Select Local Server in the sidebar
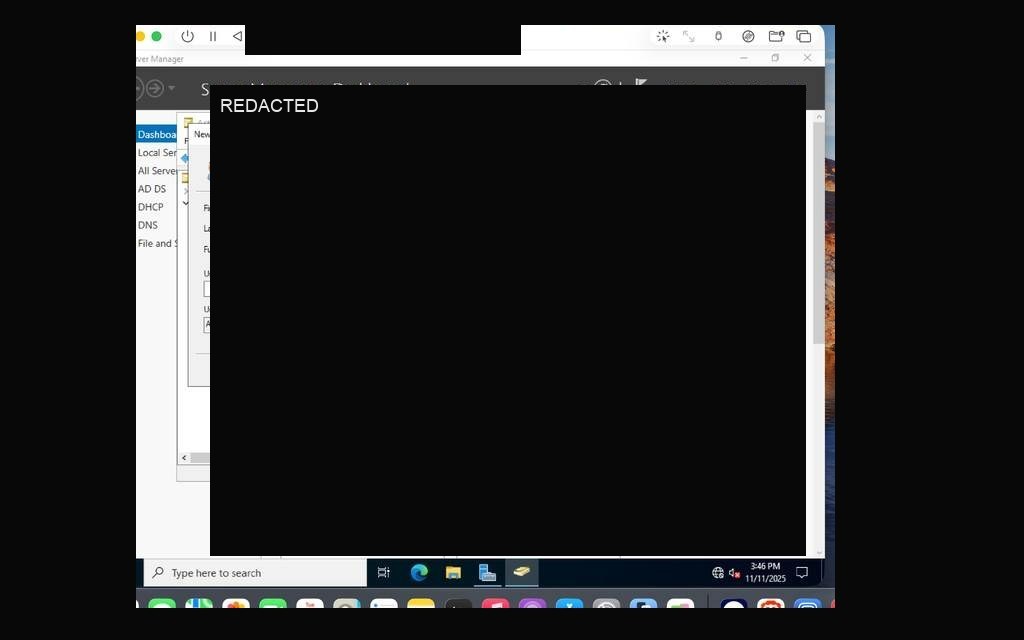 tap(157, 152)
